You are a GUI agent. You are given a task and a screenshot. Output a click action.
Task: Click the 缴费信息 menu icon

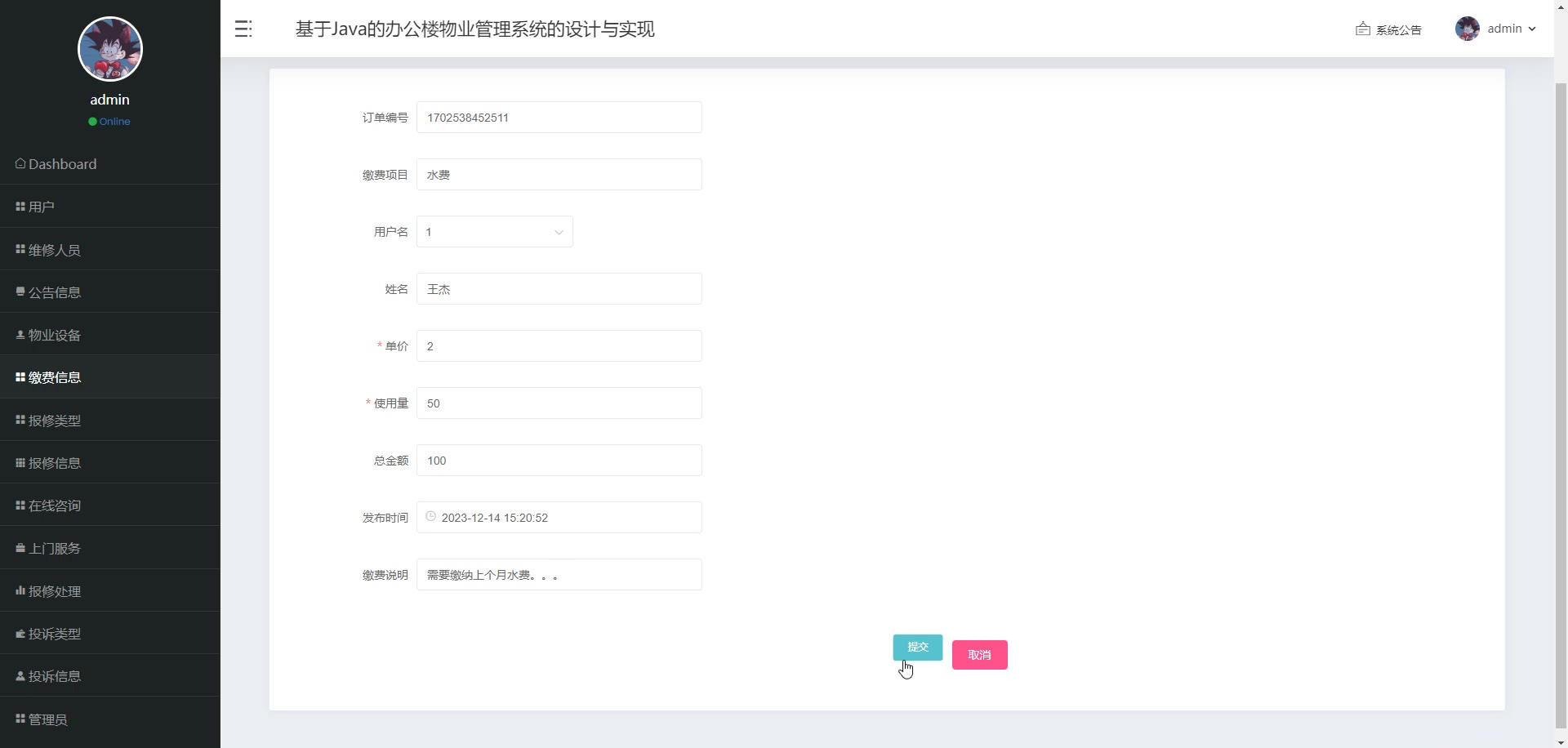(20, 377)
